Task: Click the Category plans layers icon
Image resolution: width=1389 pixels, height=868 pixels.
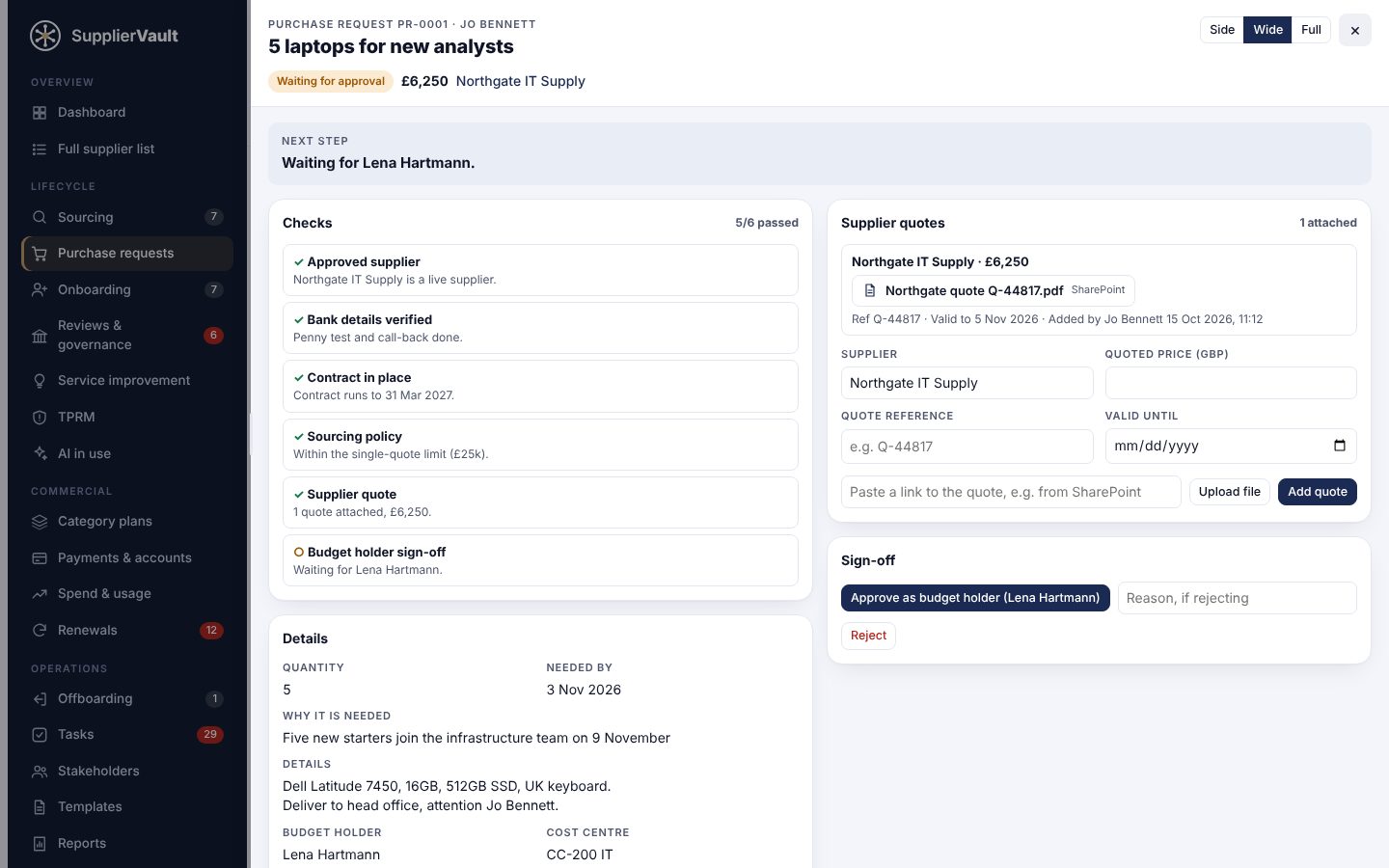Action: [x=40, y=522]
